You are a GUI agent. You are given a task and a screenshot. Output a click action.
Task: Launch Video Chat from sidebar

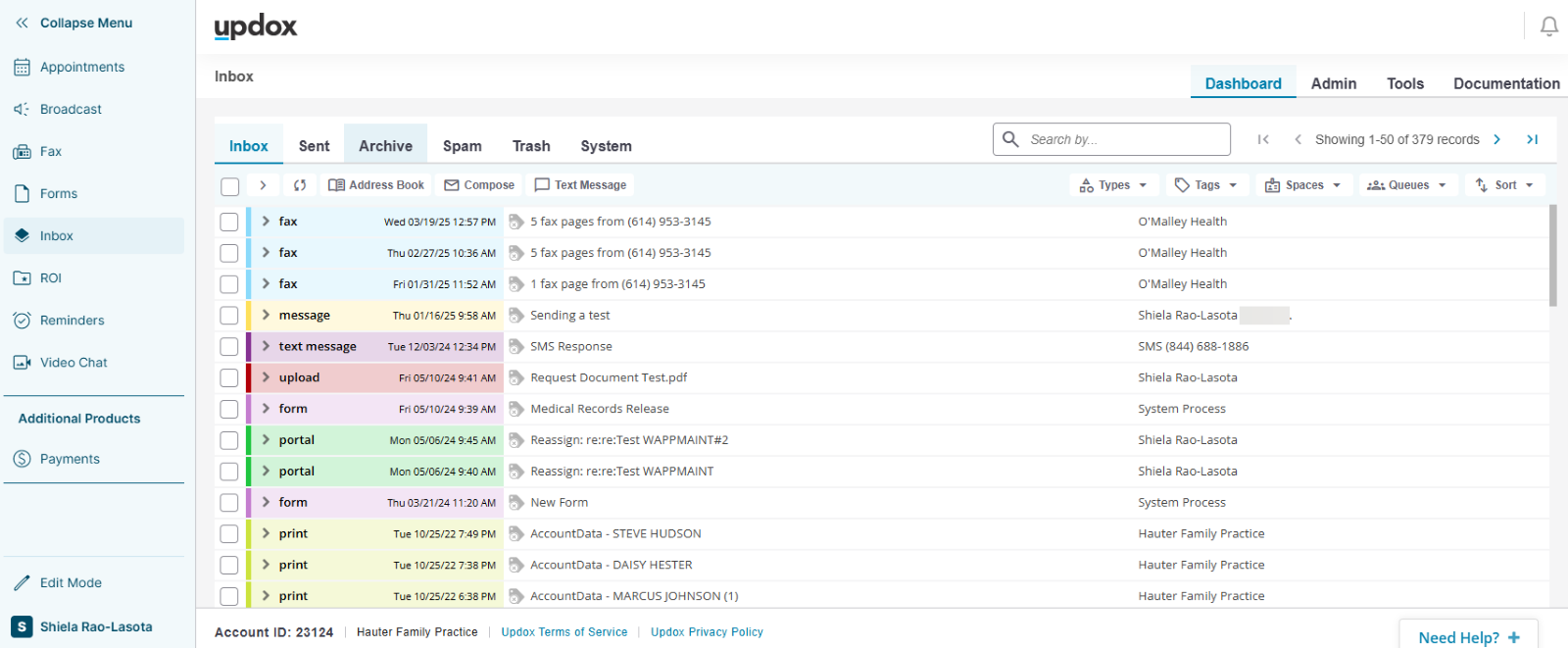pos(73,362)
